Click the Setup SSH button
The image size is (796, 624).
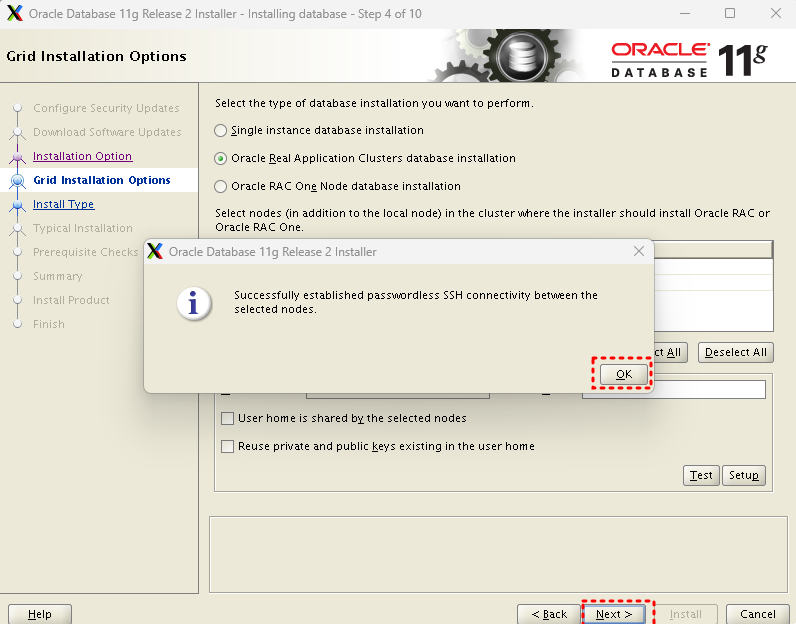(743, 475)
